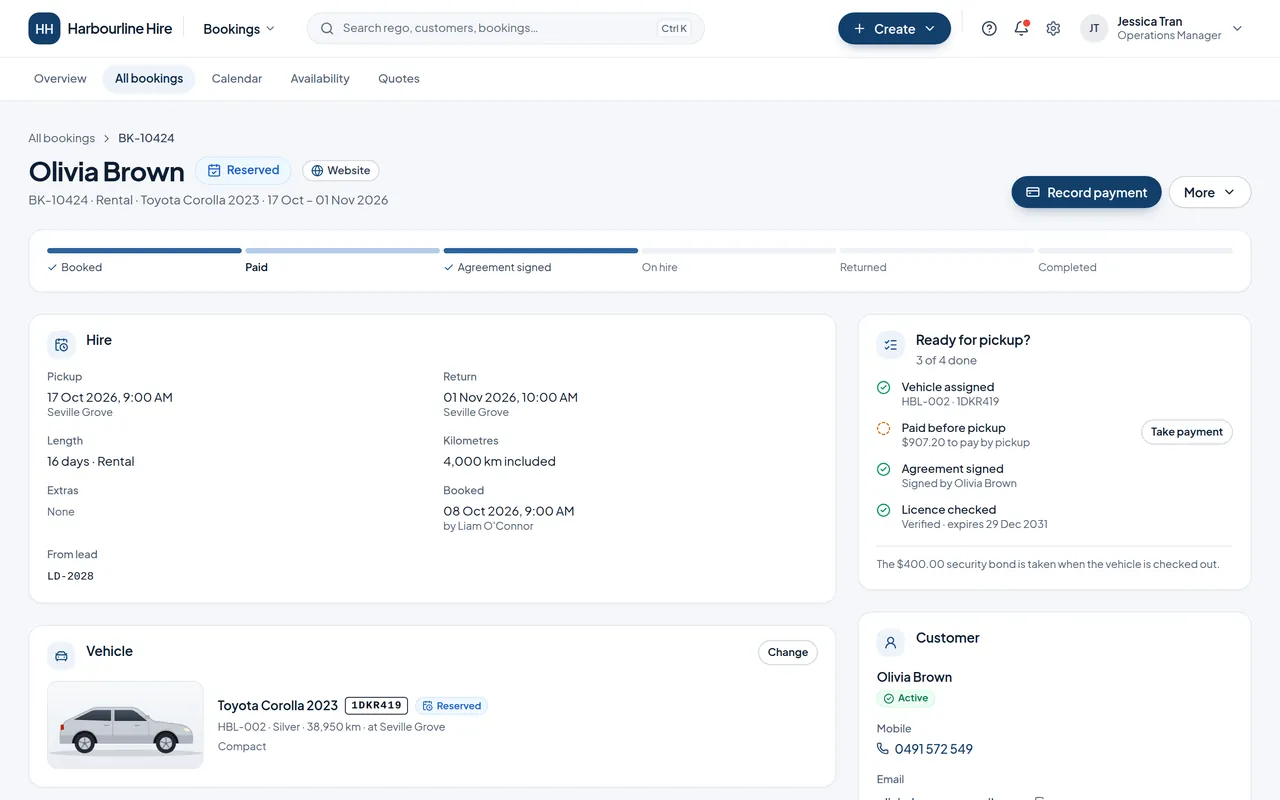The height and width of the screenshot is (800, 1280).
Task: Click the JT user avatar
Action: (1094, 29)
